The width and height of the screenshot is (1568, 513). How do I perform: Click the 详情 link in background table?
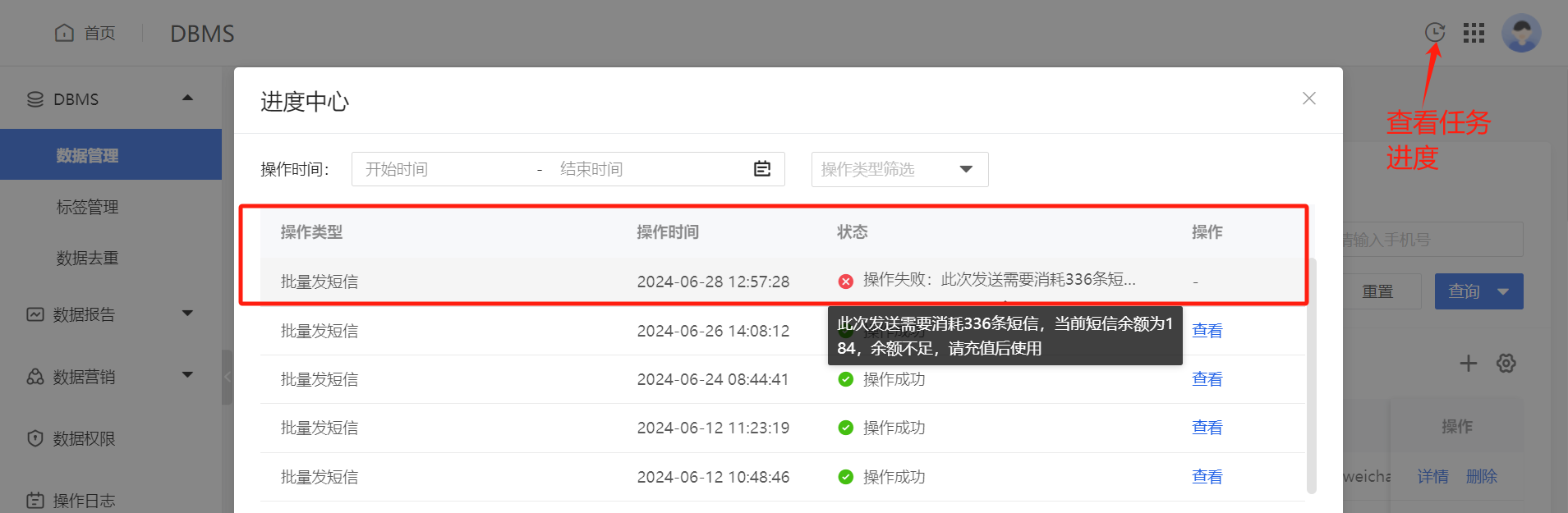tap(1432, 476)
